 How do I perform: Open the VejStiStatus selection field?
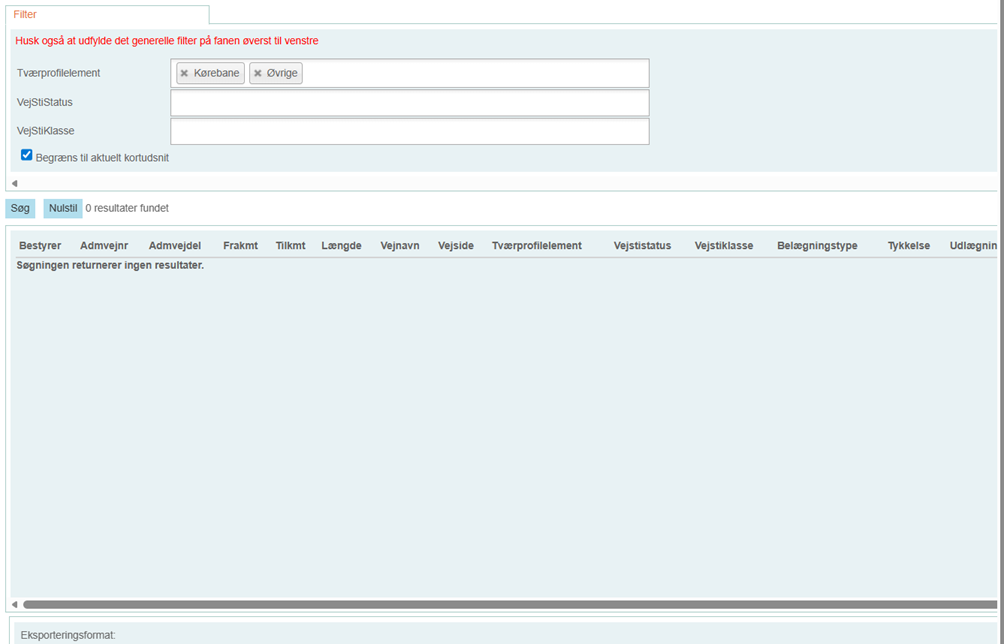pos(409,103)
